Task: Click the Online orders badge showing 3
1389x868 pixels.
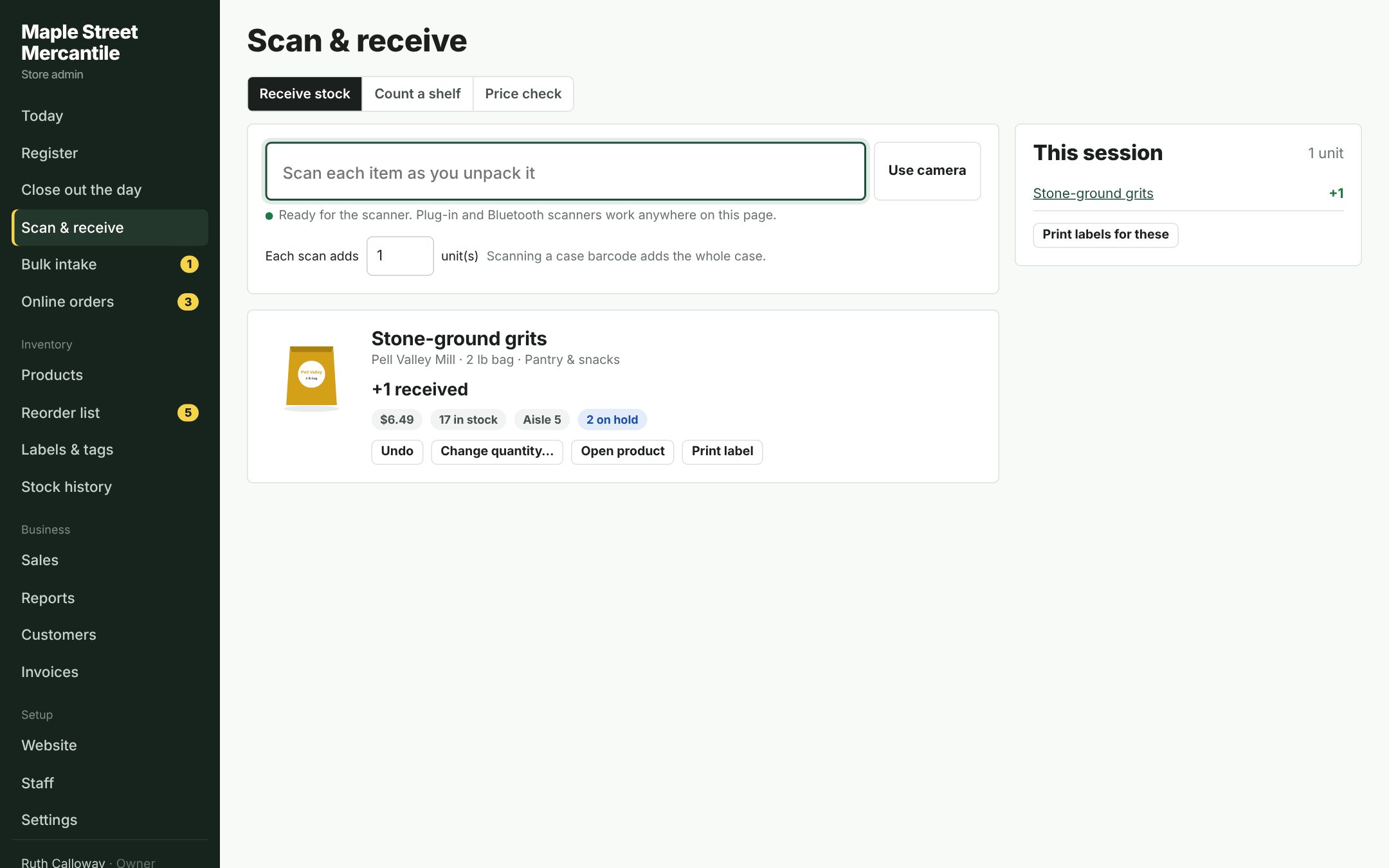Action: point(188,302)
